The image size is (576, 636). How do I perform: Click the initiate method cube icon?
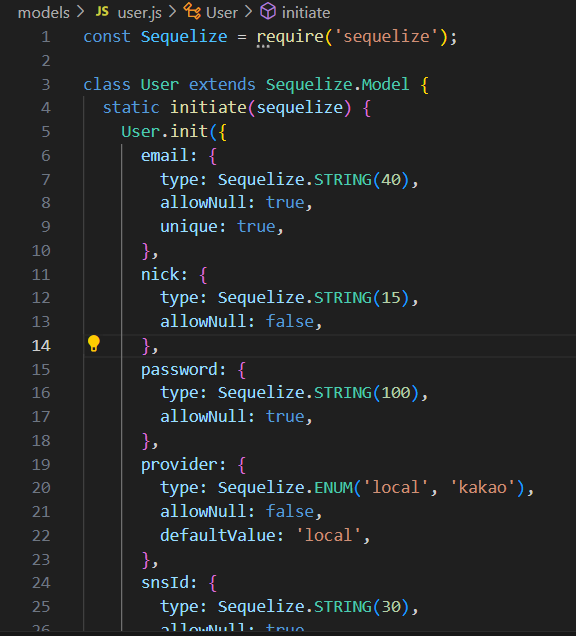(x=268, y=11)
